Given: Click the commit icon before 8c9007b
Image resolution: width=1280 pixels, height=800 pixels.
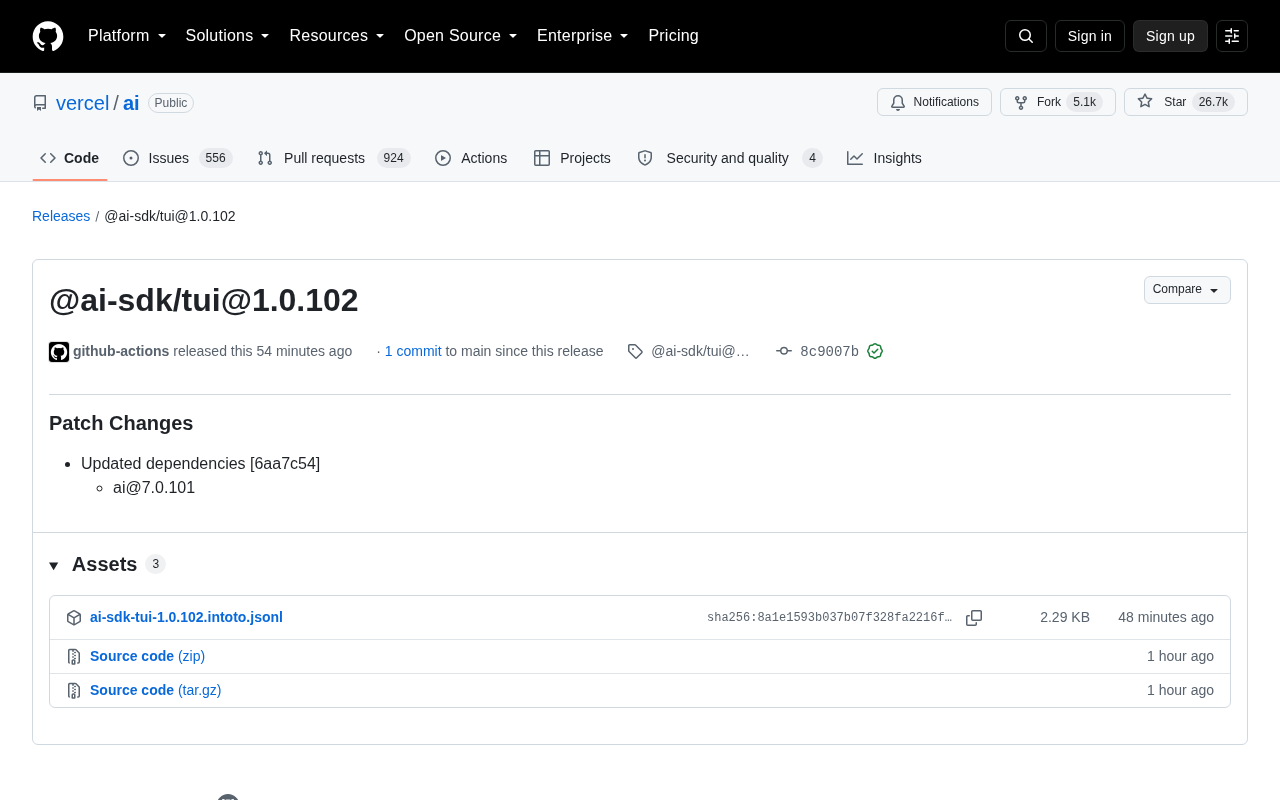Looking at the screenshot, I should (x=784, y=351).
